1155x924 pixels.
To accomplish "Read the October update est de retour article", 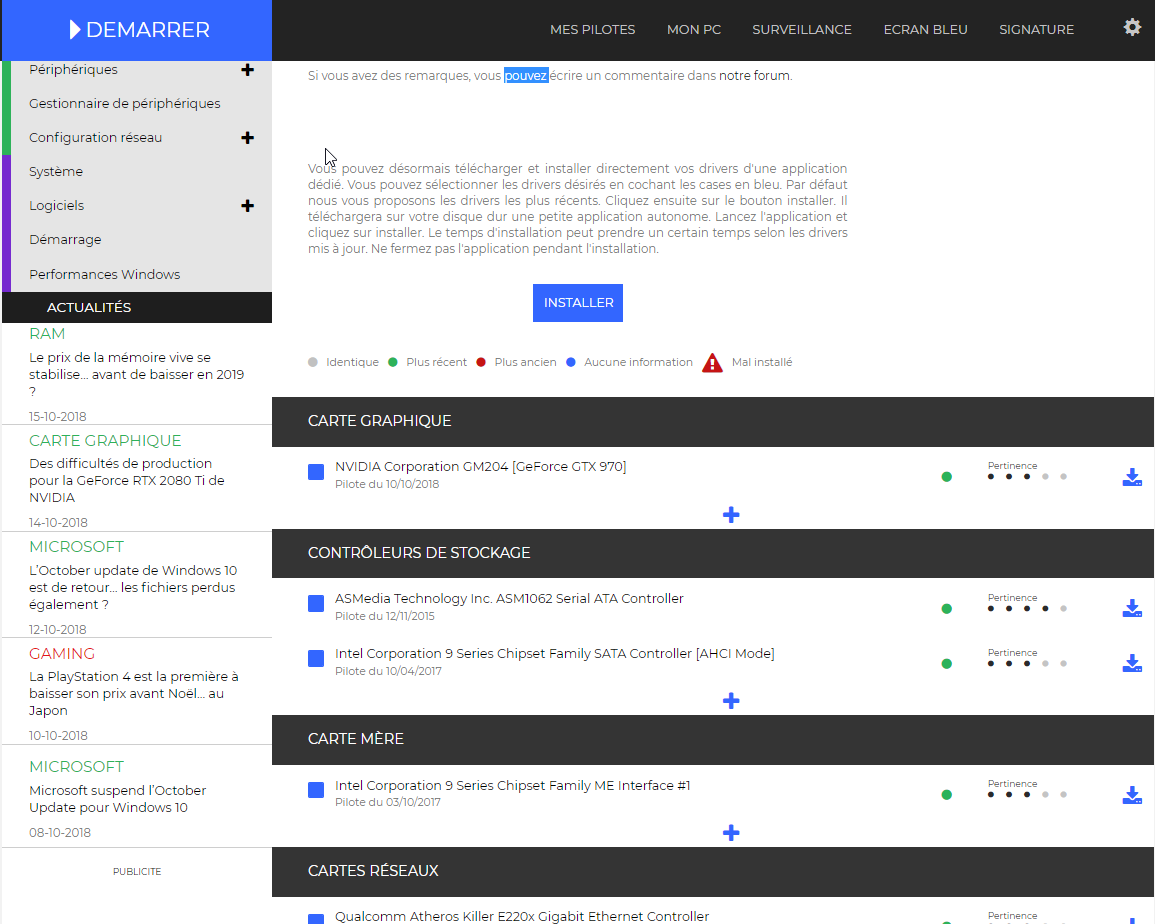I will (133, 587).
